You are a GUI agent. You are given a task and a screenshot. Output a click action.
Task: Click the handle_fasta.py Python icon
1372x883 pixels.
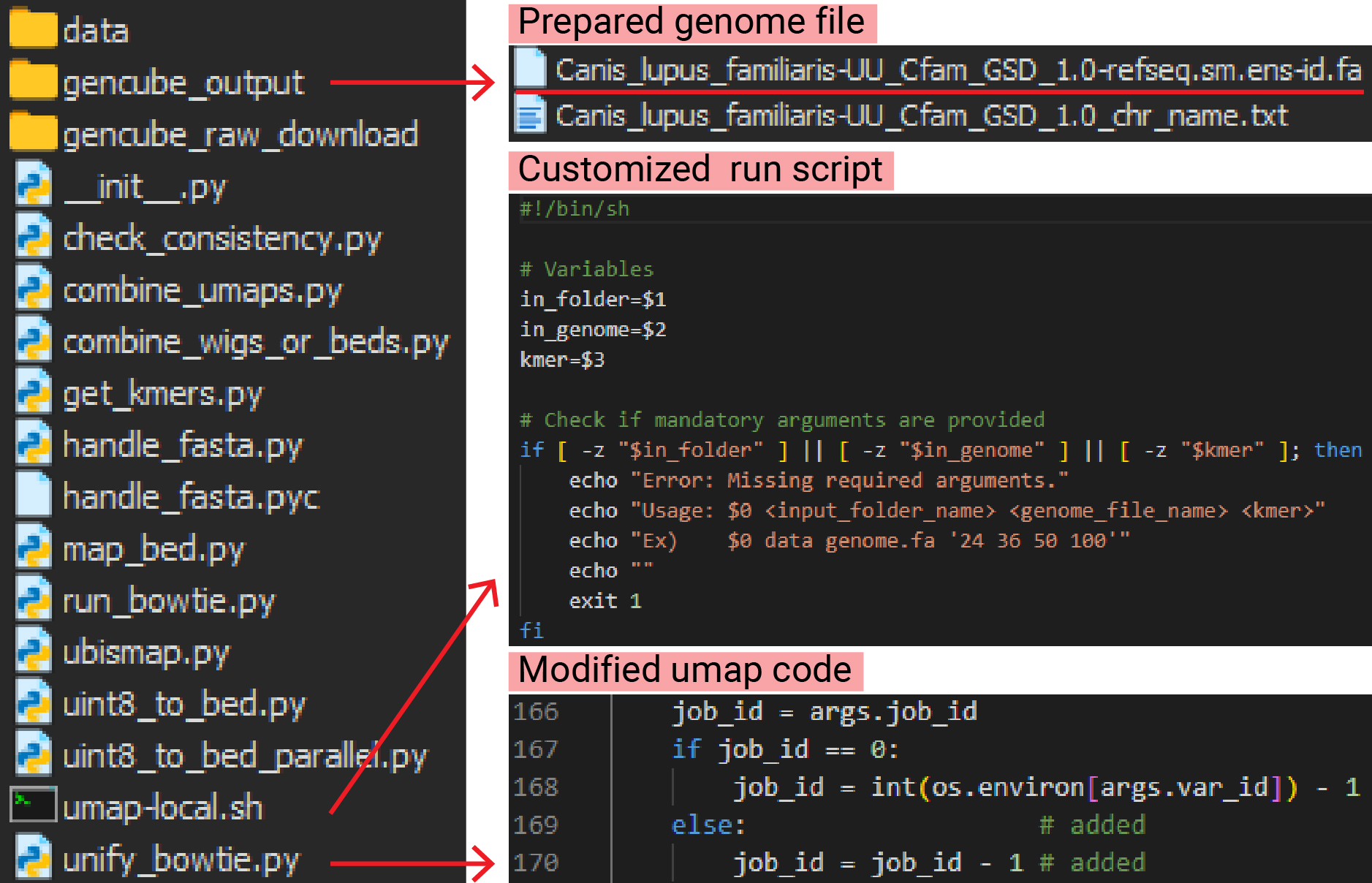click(x=34, y=443)
